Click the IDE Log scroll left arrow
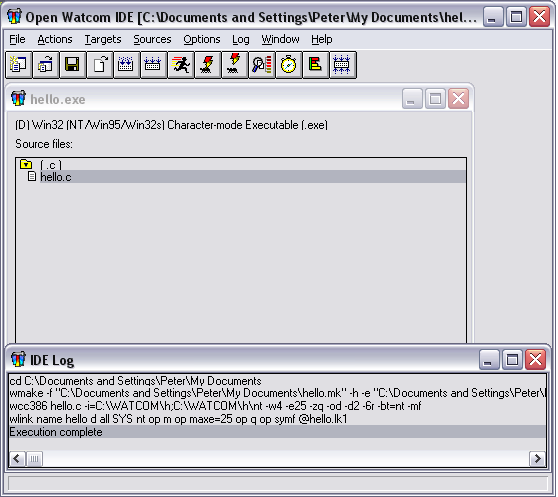558x497 pixels. point(17,459)
